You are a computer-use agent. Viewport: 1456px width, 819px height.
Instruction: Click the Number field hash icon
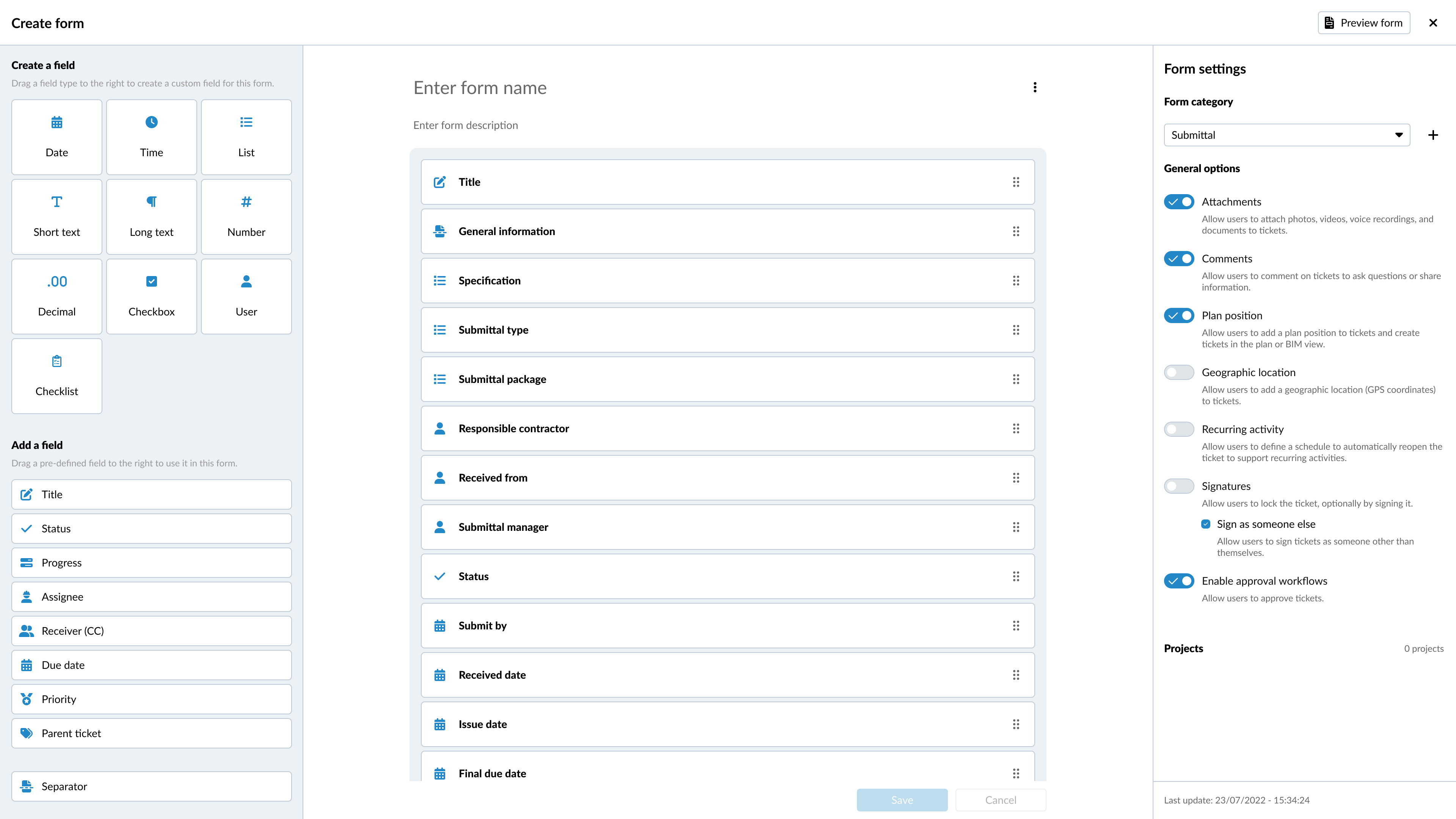click(246, 202)
